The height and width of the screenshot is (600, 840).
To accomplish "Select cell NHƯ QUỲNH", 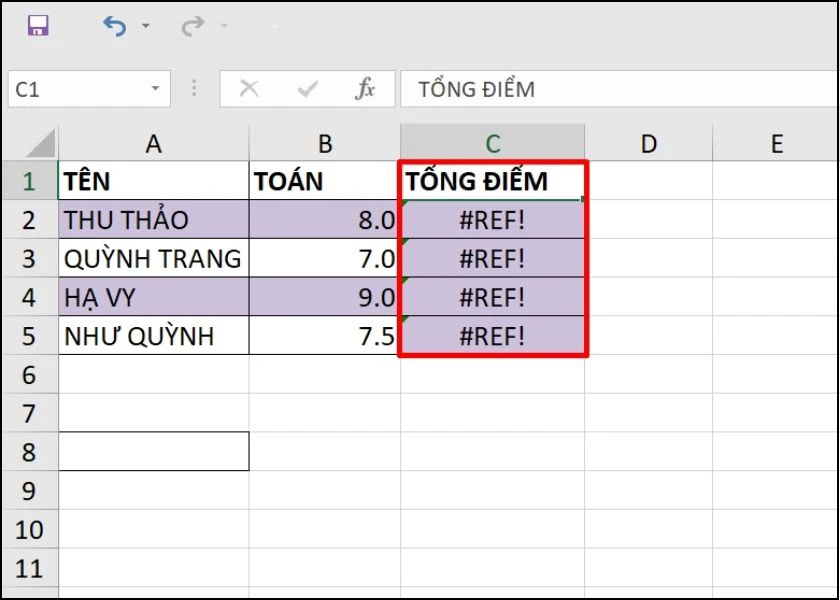I will click(154, 336).
